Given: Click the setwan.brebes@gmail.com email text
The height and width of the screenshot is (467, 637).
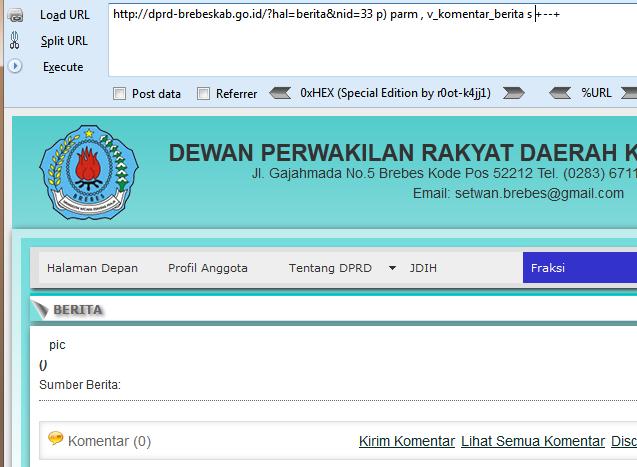Looking at the screenshot, I should pos(539,194).
